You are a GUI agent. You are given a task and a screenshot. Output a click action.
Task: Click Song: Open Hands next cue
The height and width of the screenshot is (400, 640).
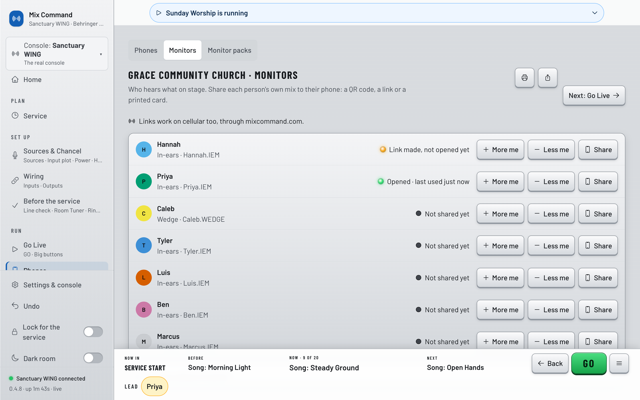pos(455,367)
